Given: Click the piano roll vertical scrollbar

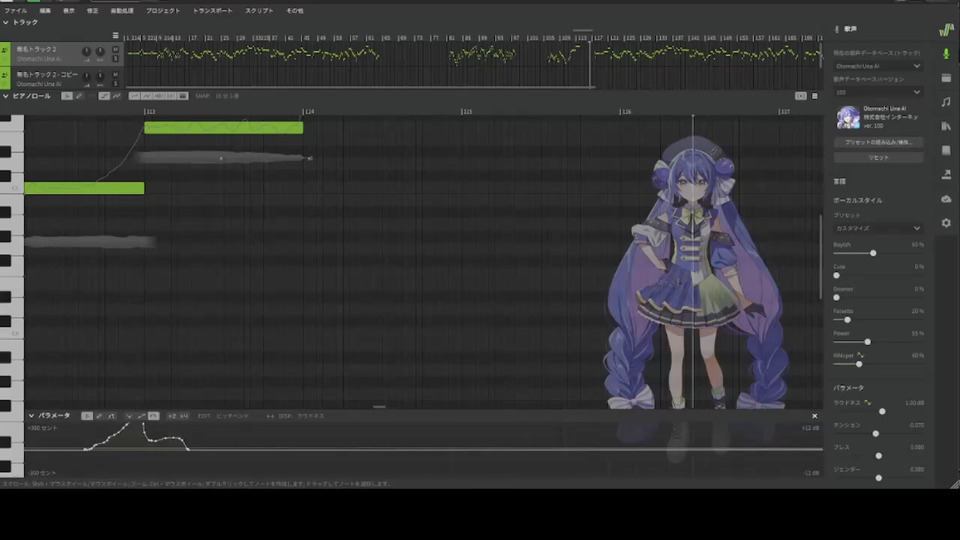Looking at the screenshot, I should pyautogui.click(x=821, y=257).
